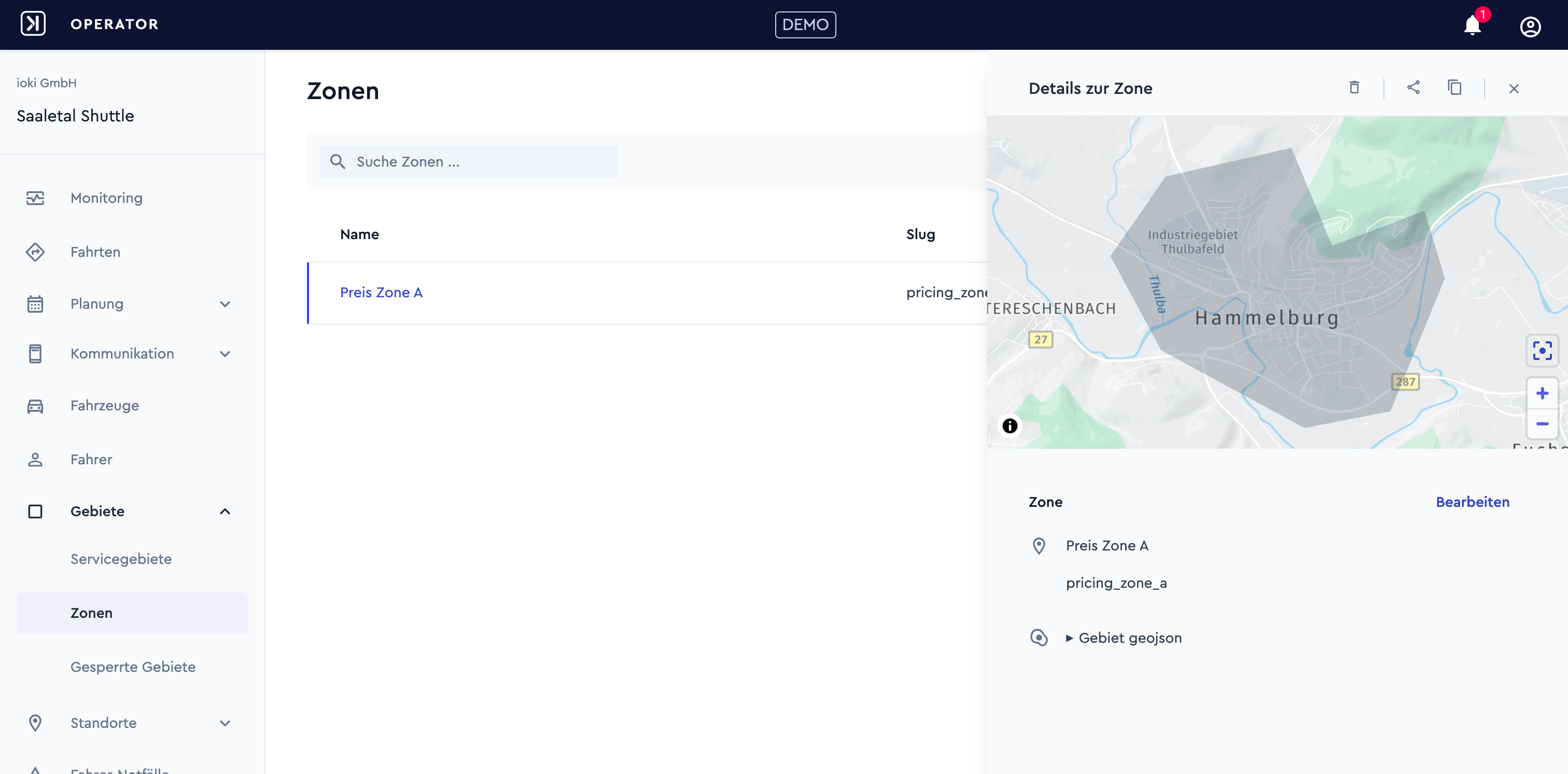This screenshot has height=774, width=1568.
Task: Focus the Suche Zonen search field
Action: click(x=468, y=161)
